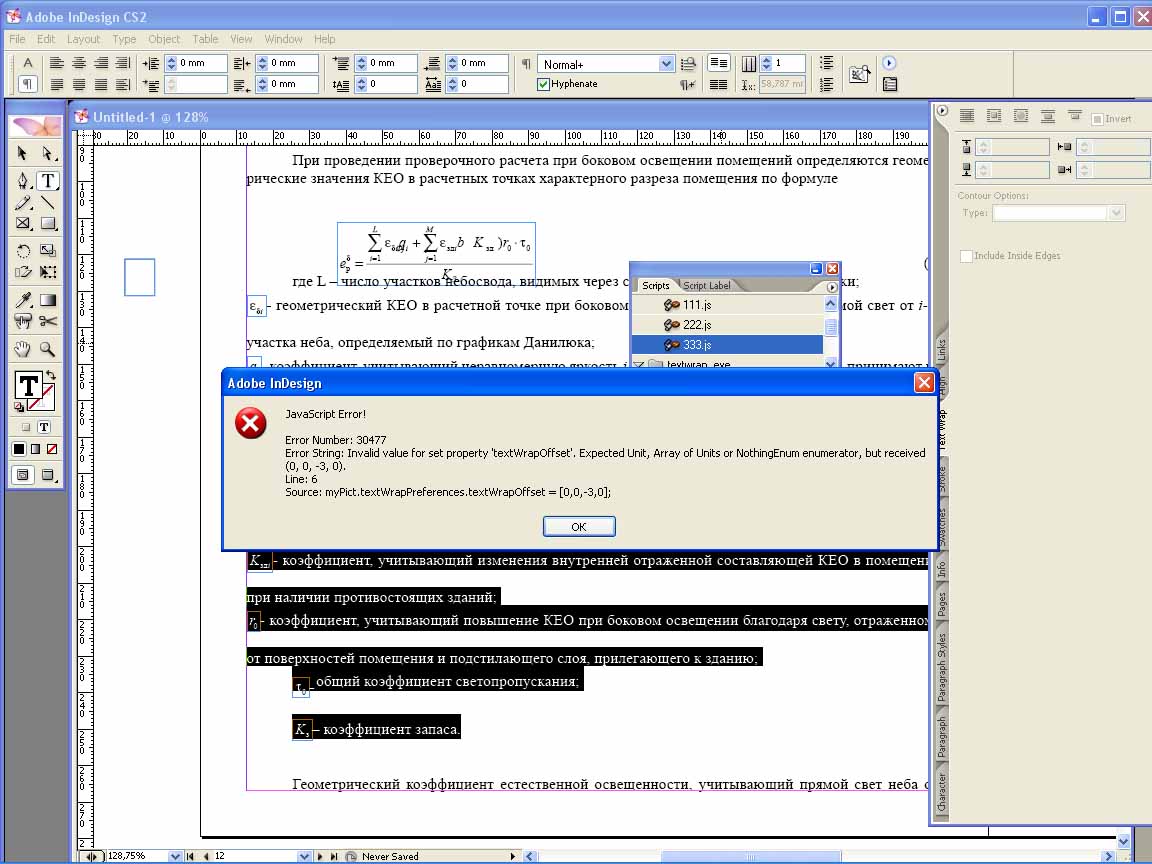
Task: Click the Space Before value field
Action: pos(392,63)
